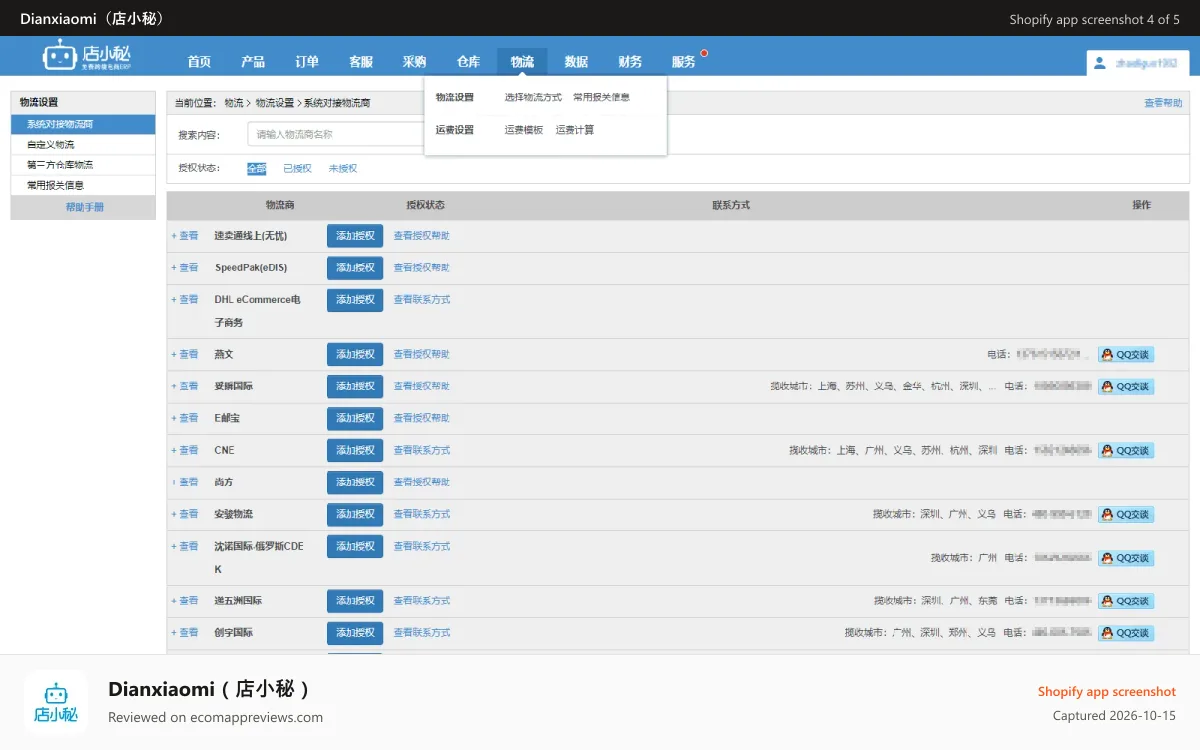Image resolution: width=1200 pixels, height=750 pixels.
Task: Click 添加授权 for SpeedPak(eDIS)
Action: (x=355, y=268)
